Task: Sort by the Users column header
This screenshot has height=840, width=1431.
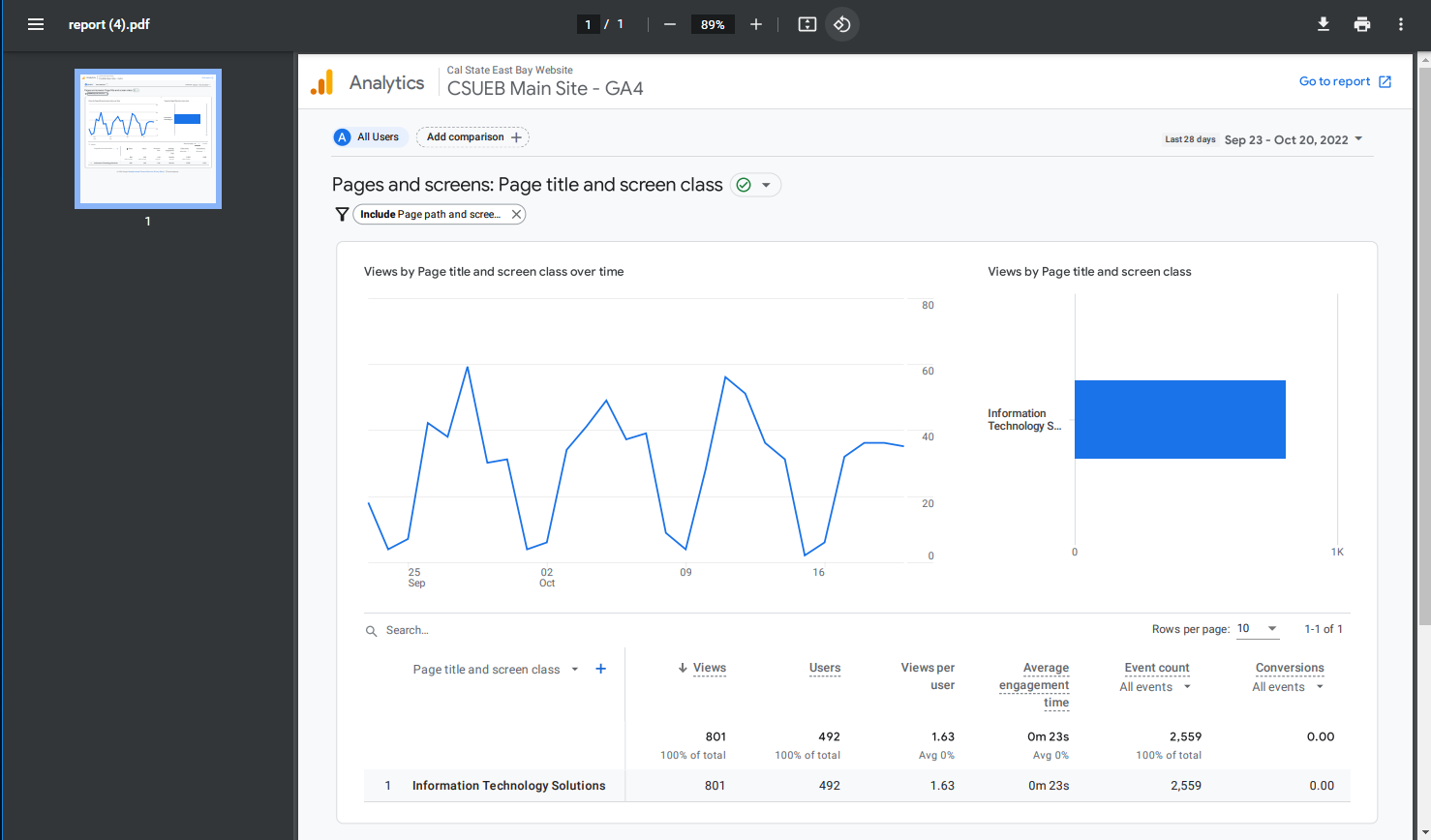Action: [x=825, y=668]
